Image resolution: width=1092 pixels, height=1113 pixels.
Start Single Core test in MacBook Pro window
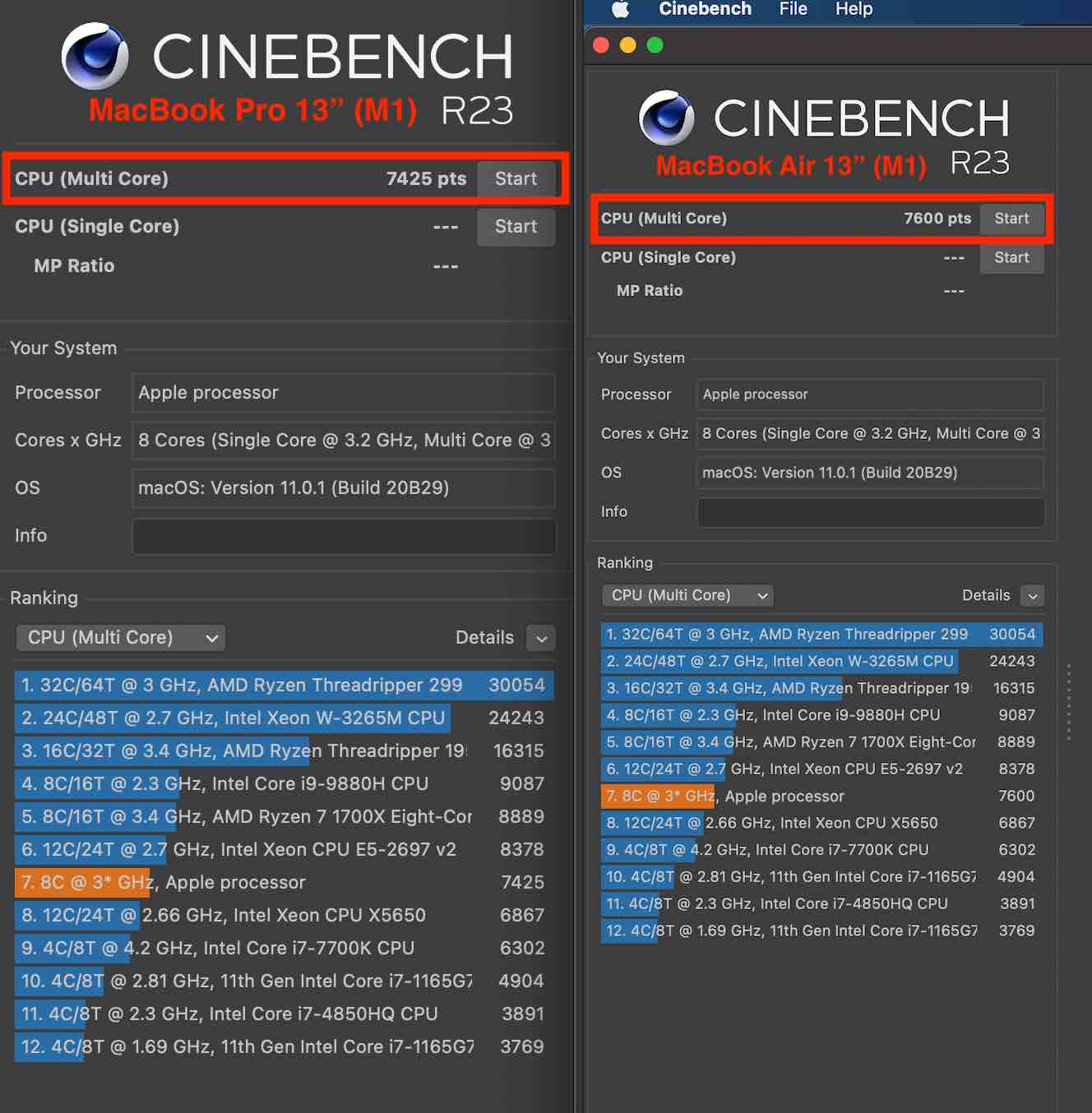(516, 227)
